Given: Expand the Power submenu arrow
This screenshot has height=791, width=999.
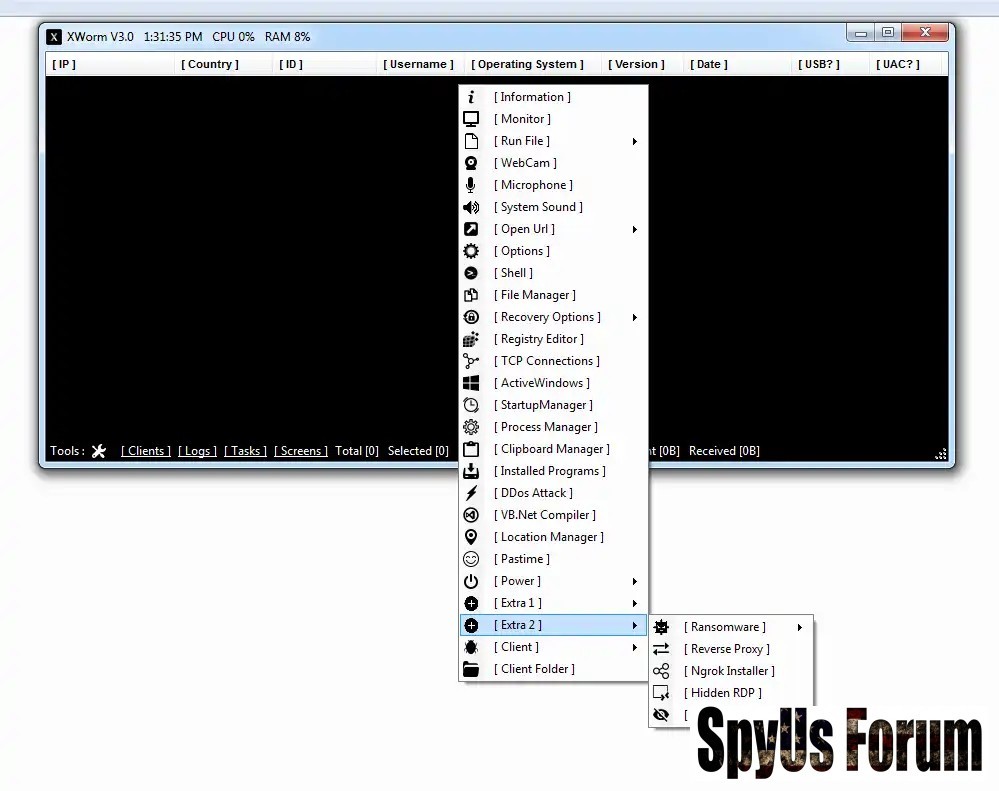Looking at the screenshot, I should click(634, 582).
